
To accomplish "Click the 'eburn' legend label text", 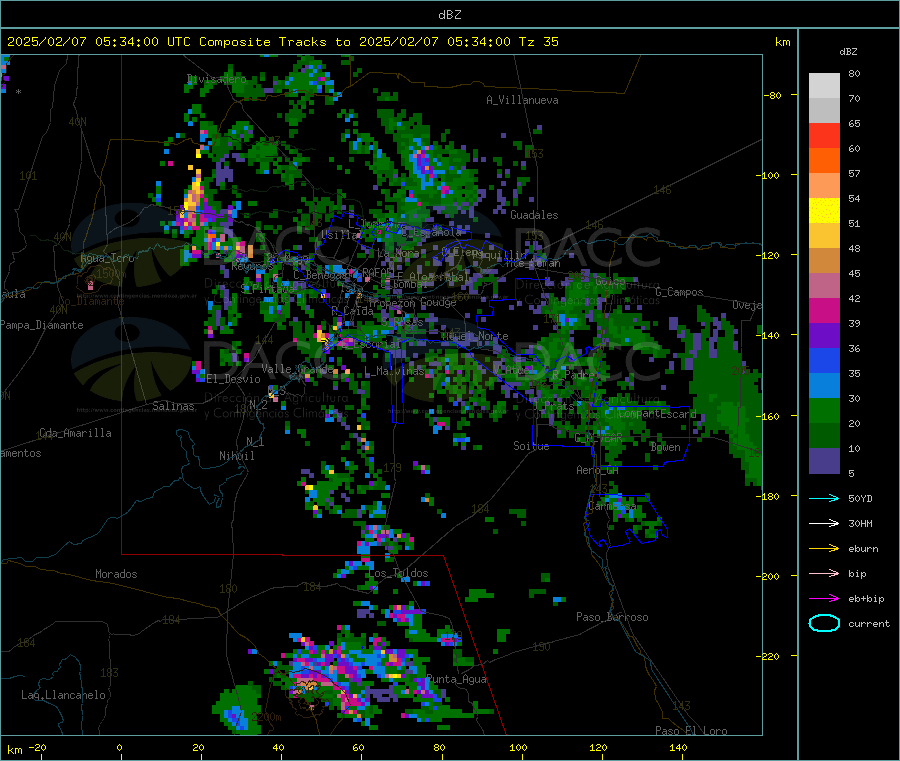I will coord(863,549).
